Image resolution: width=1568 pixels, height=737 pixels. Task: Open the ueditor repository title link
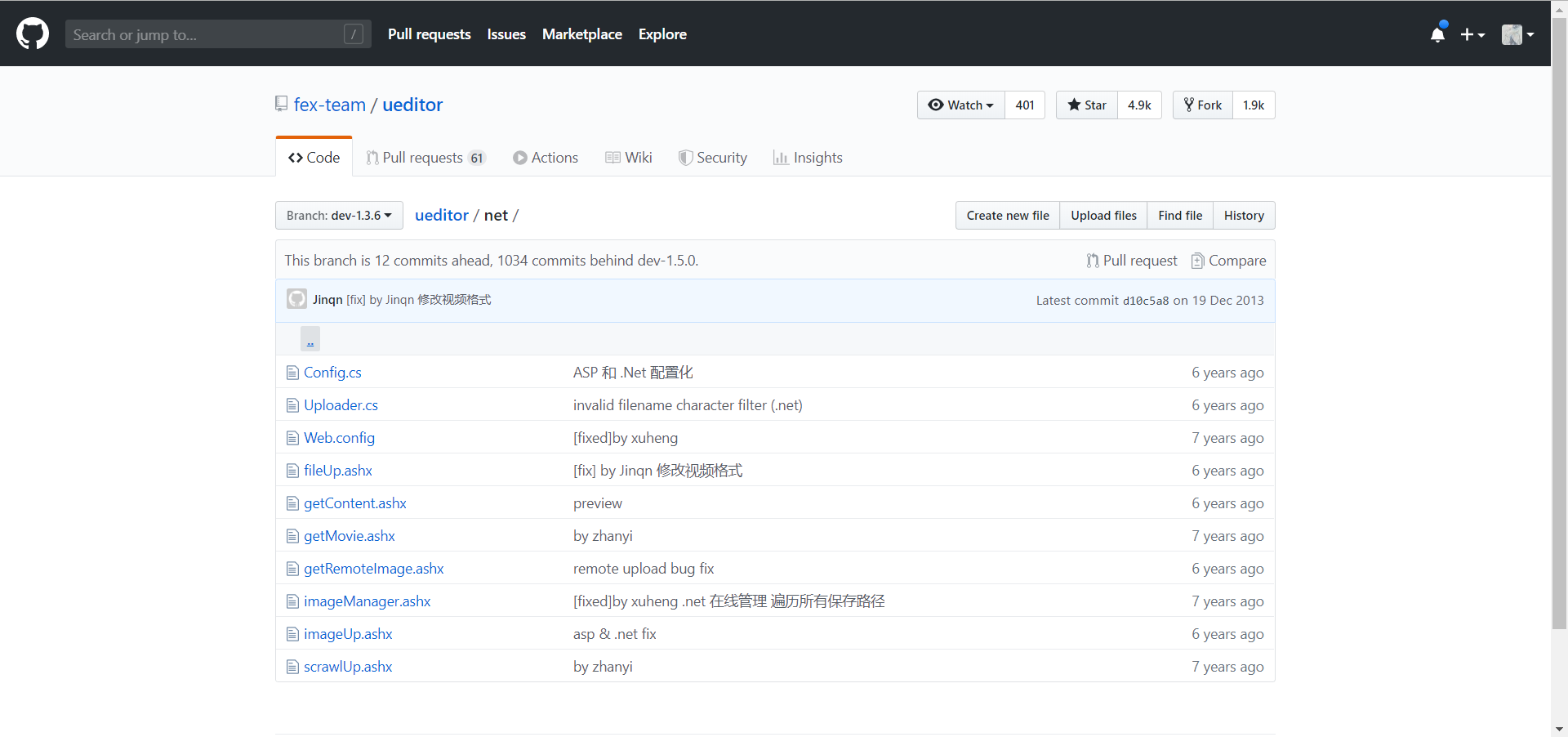pyautogui.click(x=412, y=105)
